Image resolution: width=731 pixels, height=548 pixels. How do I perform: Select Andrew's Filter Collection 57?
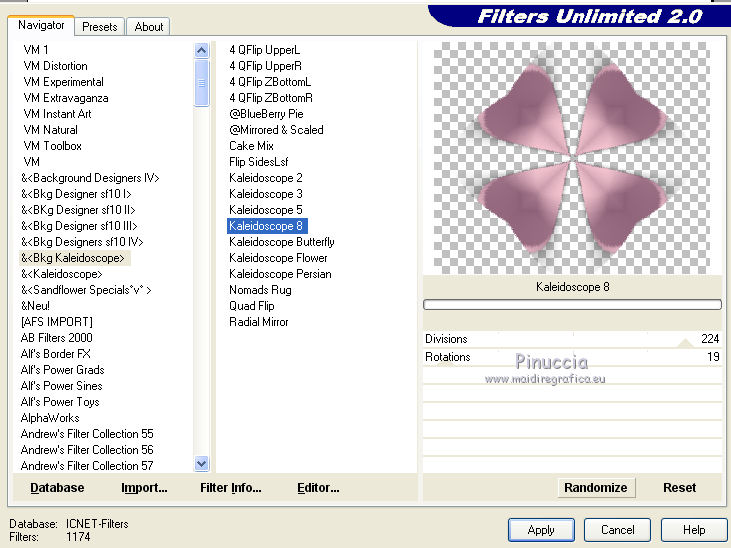87,465
